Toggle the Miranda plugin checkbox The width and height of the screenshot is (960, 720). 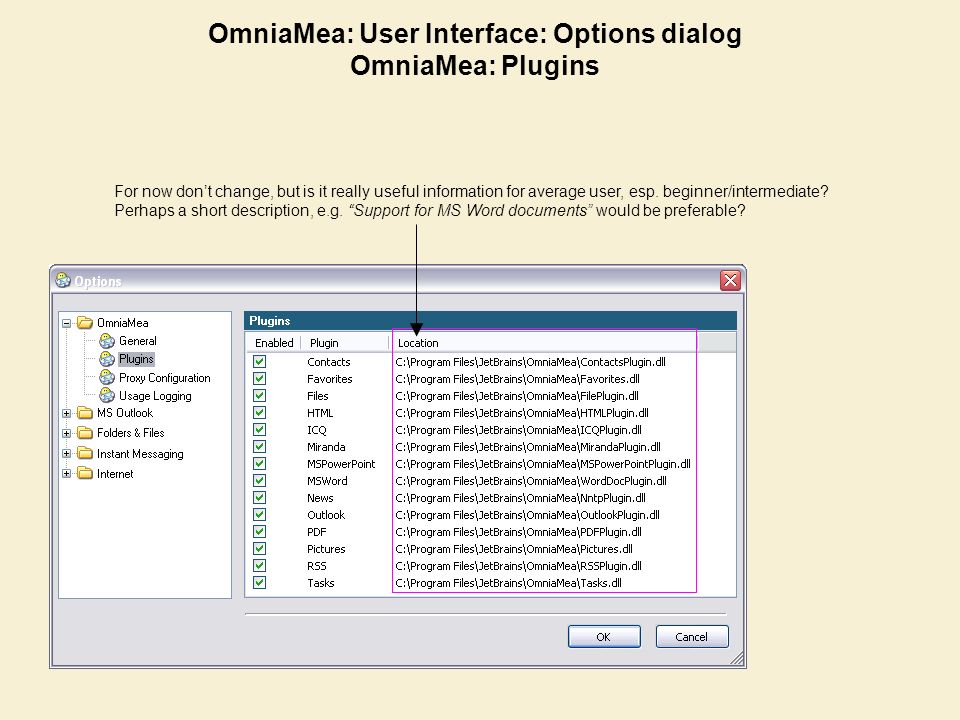(260, 447)
